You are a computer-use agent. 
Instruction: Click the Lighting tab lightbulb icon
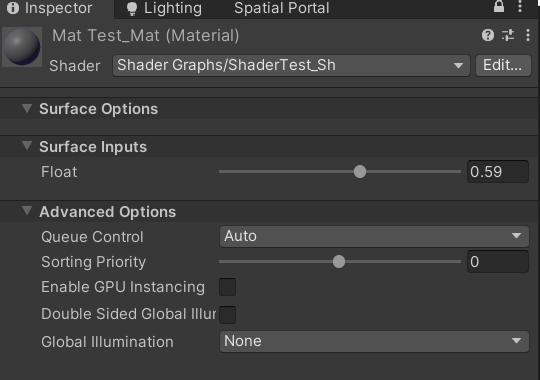tap(132, 9)
